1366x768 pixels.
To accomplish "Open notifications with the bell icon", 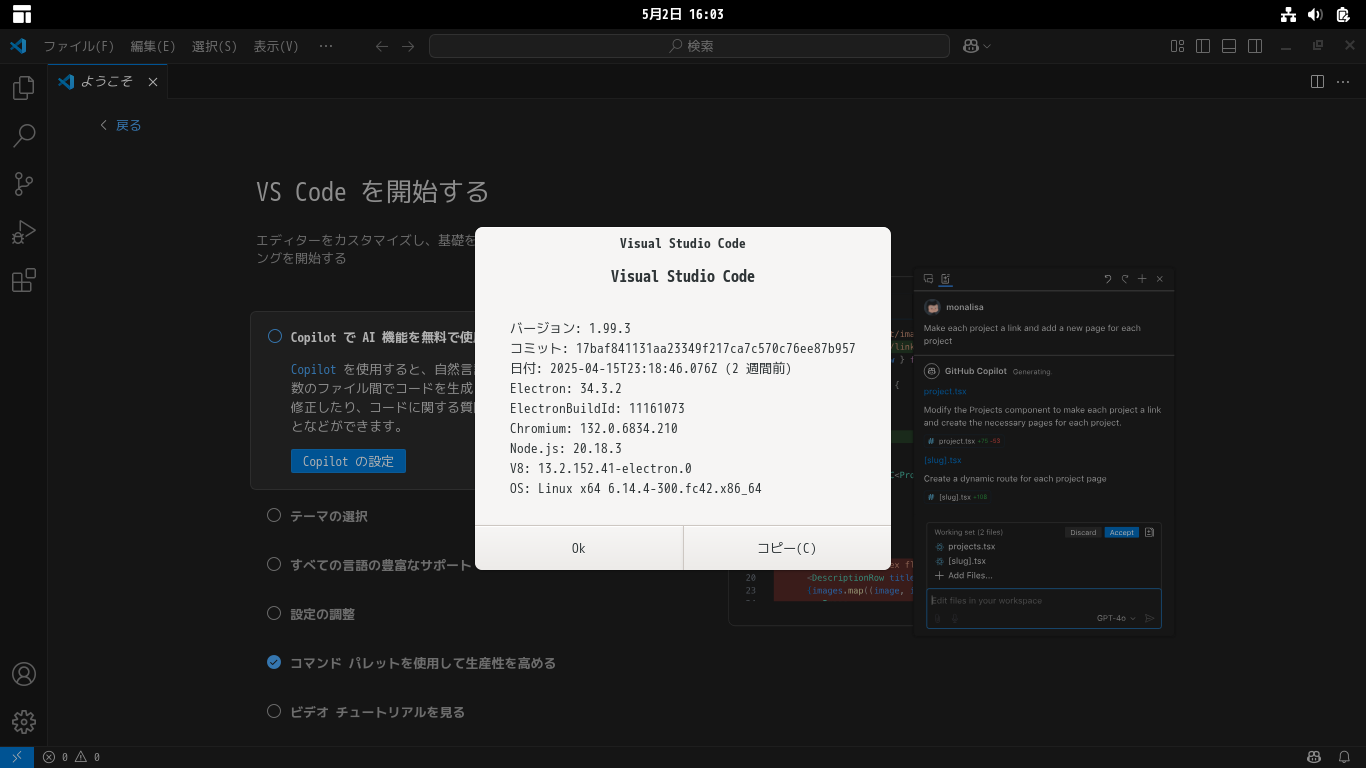I will pyautogui.click(x=1345, y=757).
